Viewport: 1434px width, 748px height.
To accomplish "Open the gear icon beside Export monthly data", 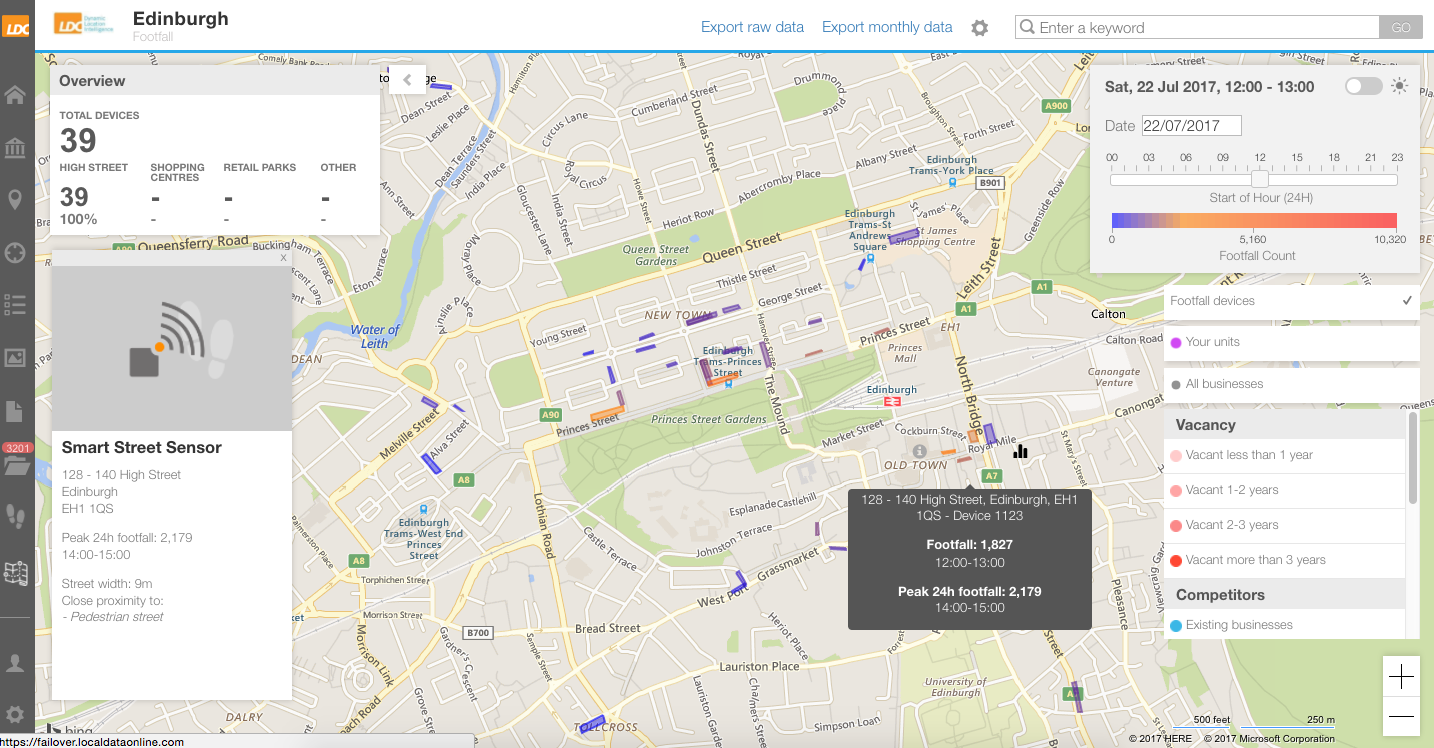I will click(980, 28).
